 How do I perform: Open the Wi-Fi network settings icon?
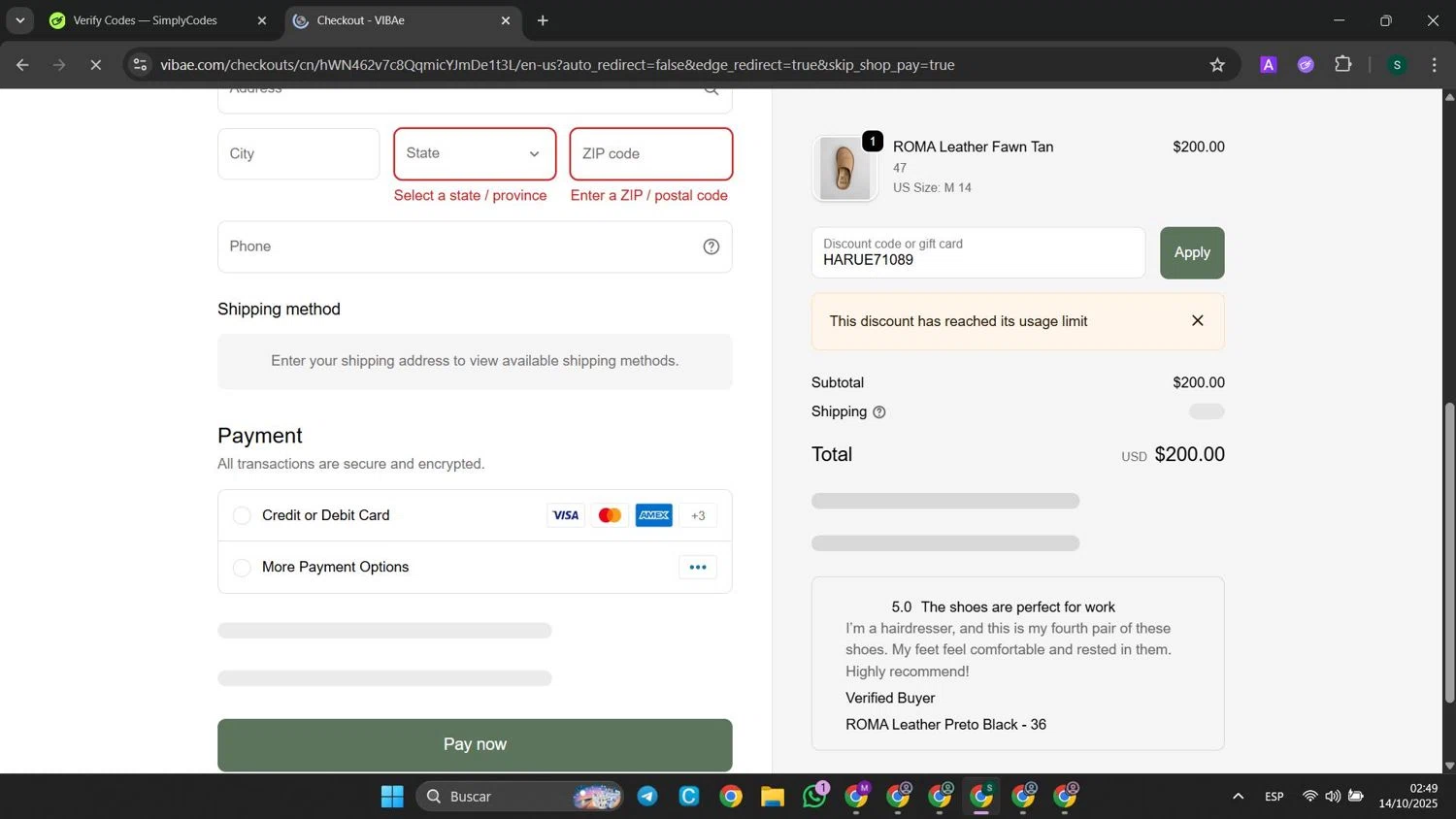click(1309, 797)
